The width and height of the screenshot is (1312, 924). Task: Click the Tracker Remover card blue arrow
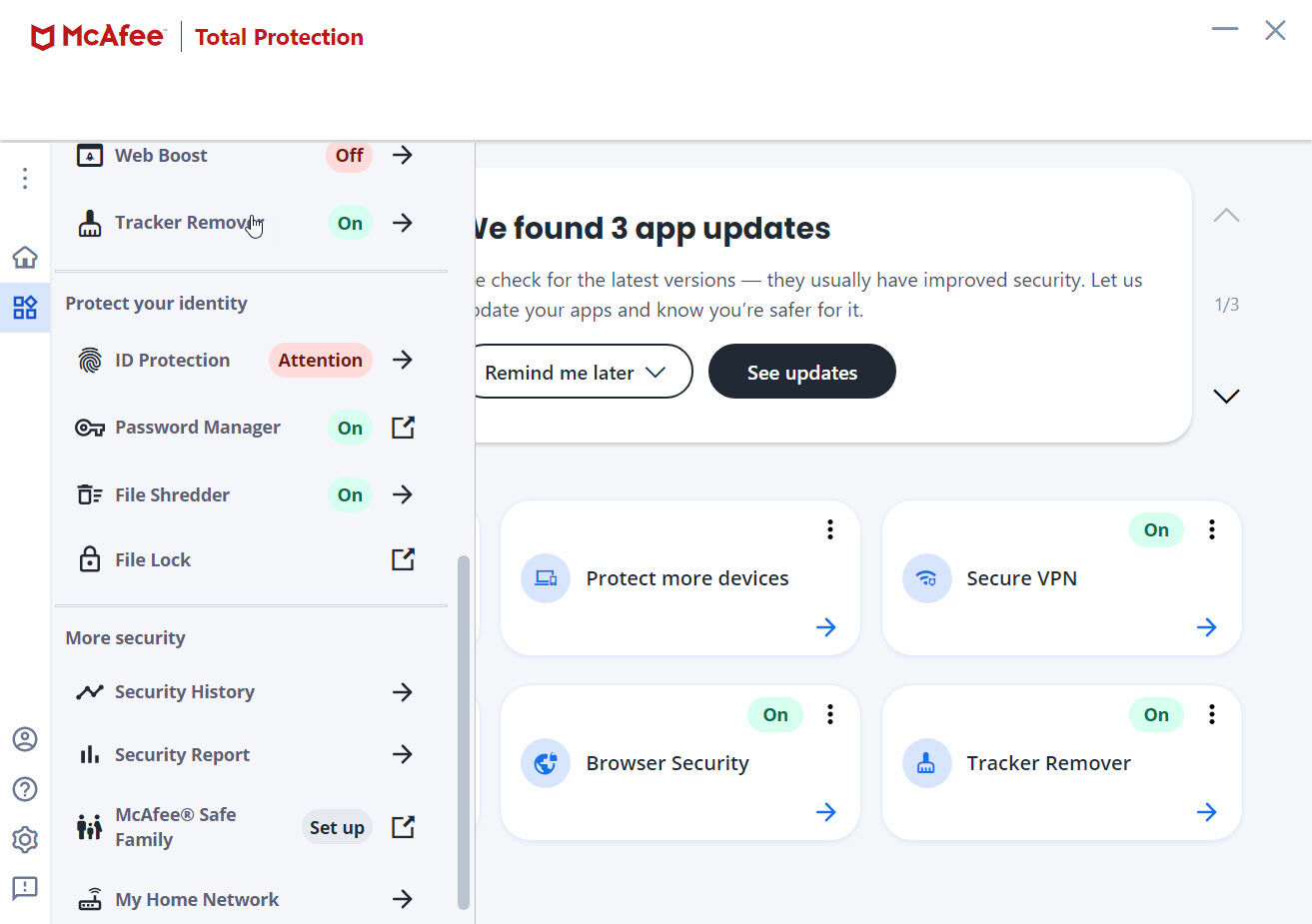coord(1207,812)
